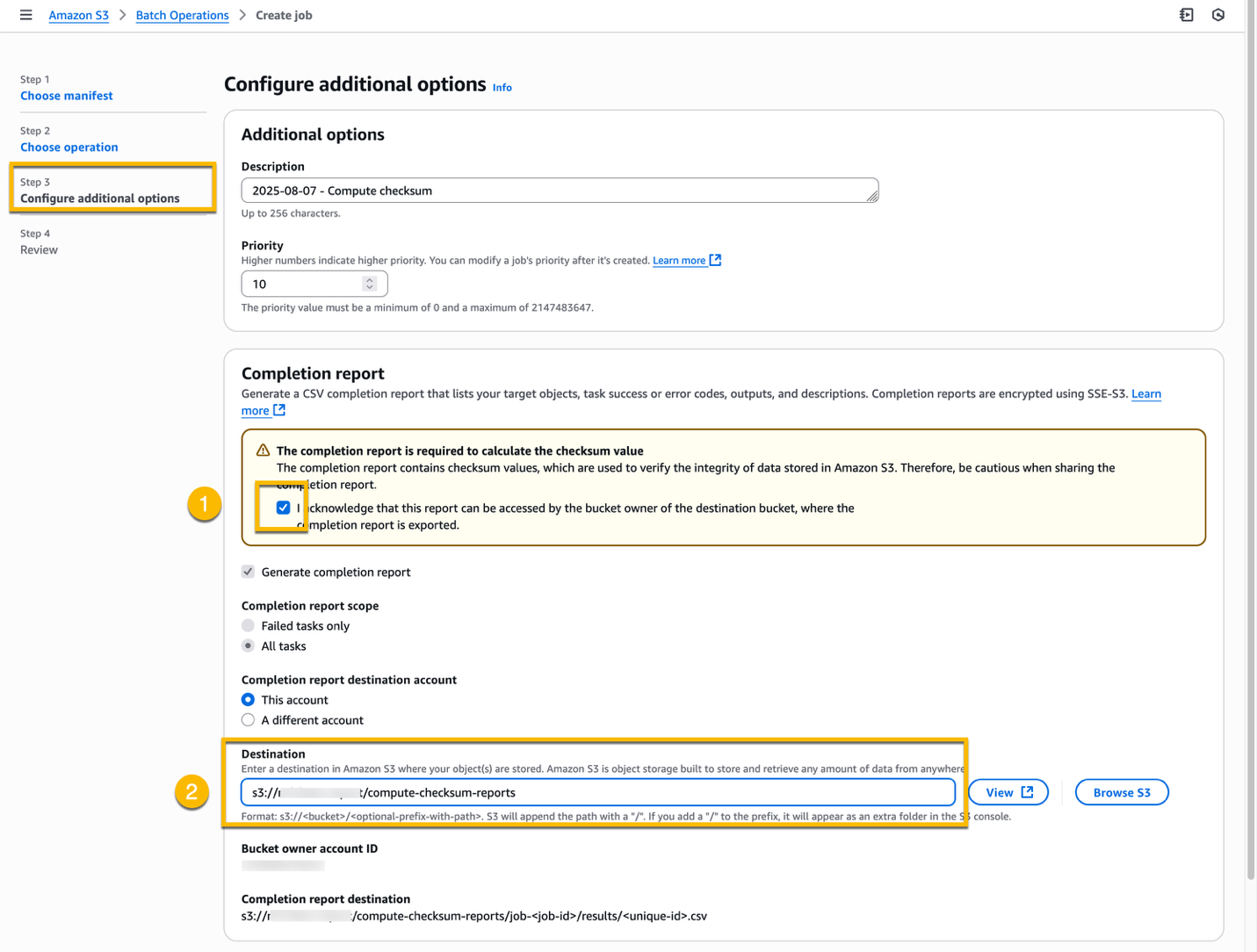
Task: Open the notebook shortcut icon in top toolbar
Action: (x=1186, y=15)
